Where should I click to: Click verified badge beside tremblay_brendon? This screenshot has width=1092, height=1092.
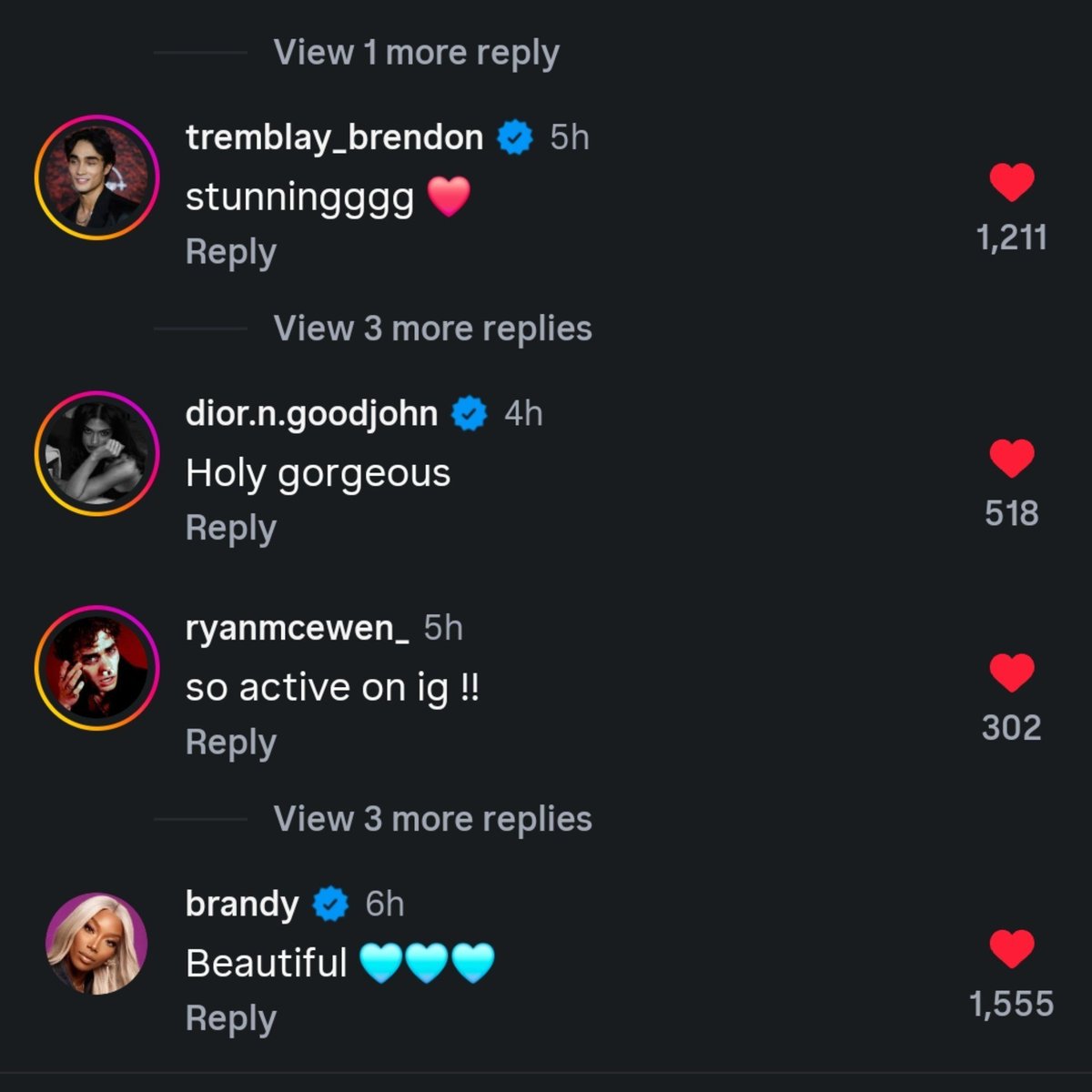point(515,137)
